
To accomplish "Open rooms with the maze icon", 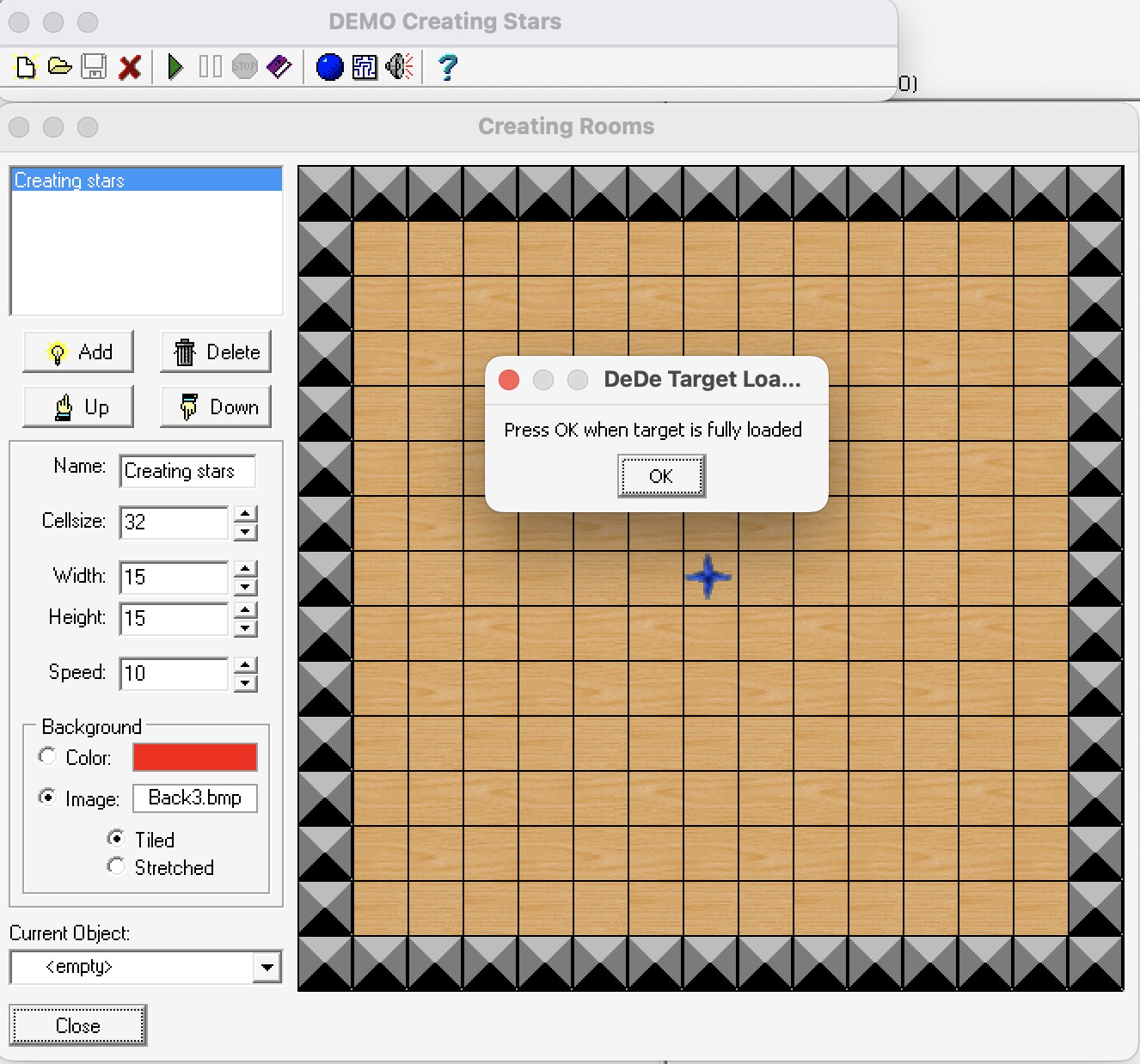I will [365, 66].
